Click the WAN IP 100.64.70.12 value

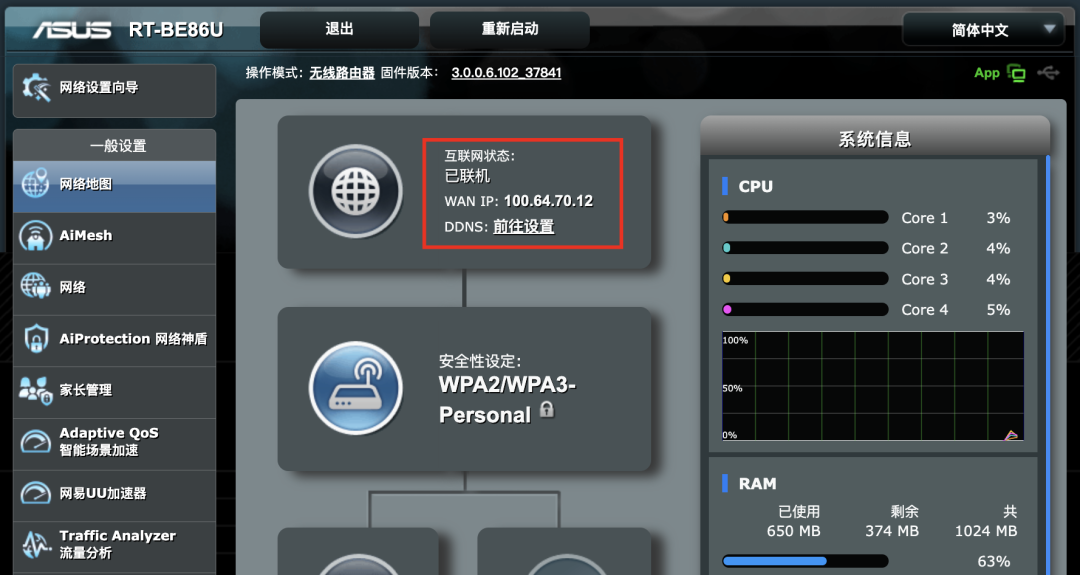click(x=548, y=201)
